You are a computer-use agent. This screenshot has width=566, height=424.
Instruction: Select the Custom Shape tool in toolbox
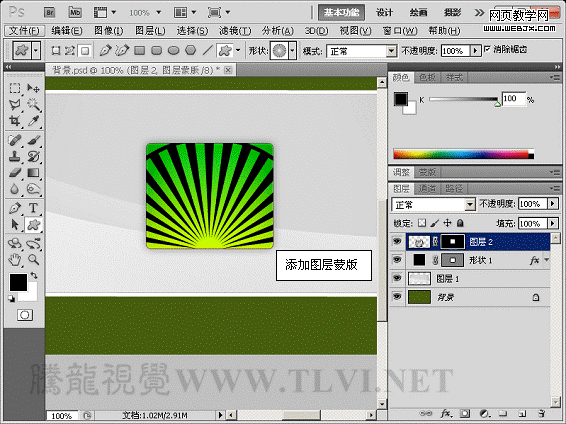tap(34, 224)
